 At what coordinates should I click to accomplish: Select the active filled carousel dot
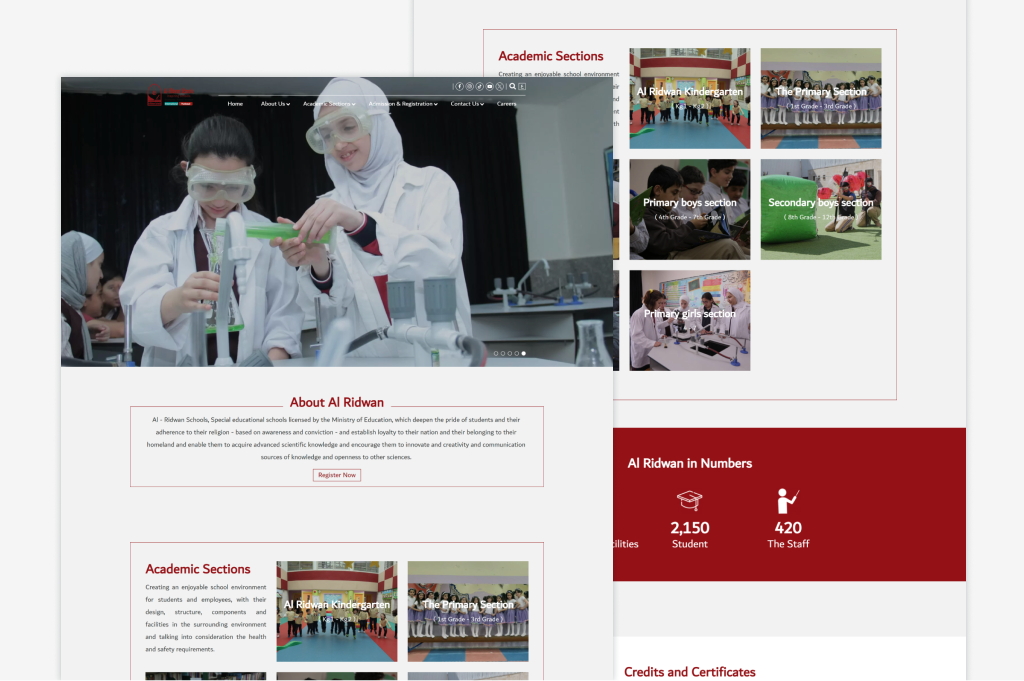click(524, 353)
